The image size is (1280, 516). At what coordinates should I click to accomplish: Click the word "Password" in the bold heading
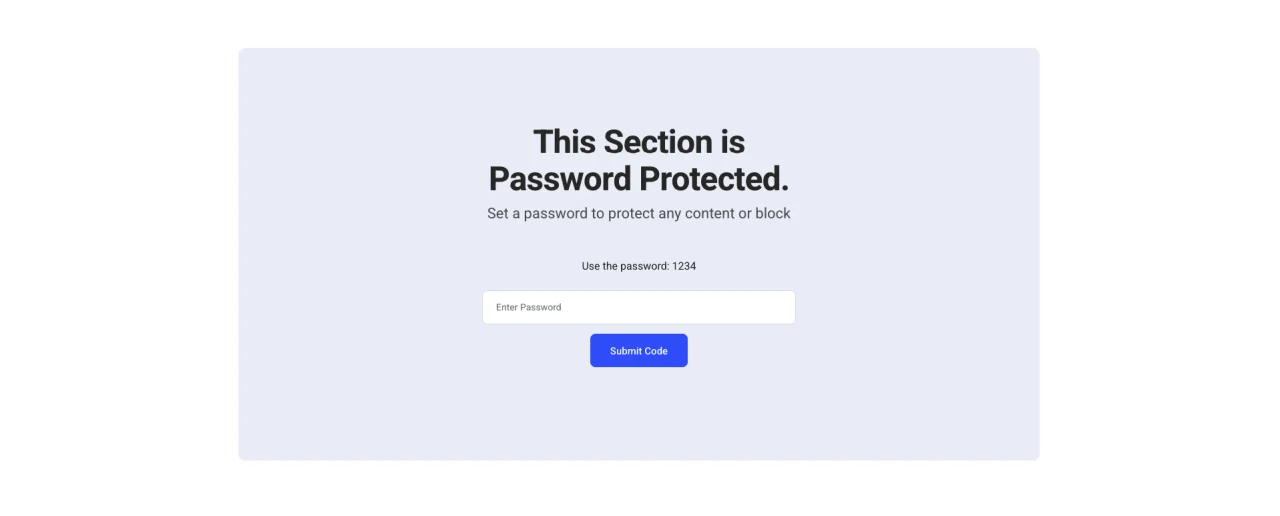coord(559,179)
